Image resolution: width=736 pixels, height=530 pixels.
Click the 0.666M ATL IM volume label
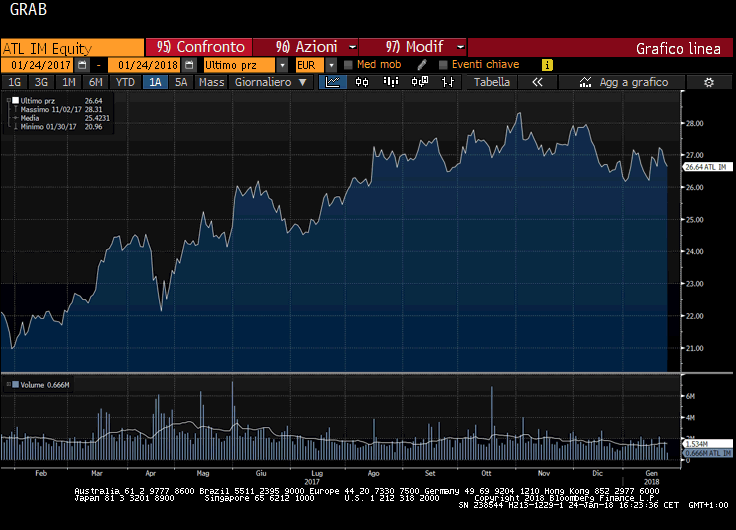coord(707,453)
